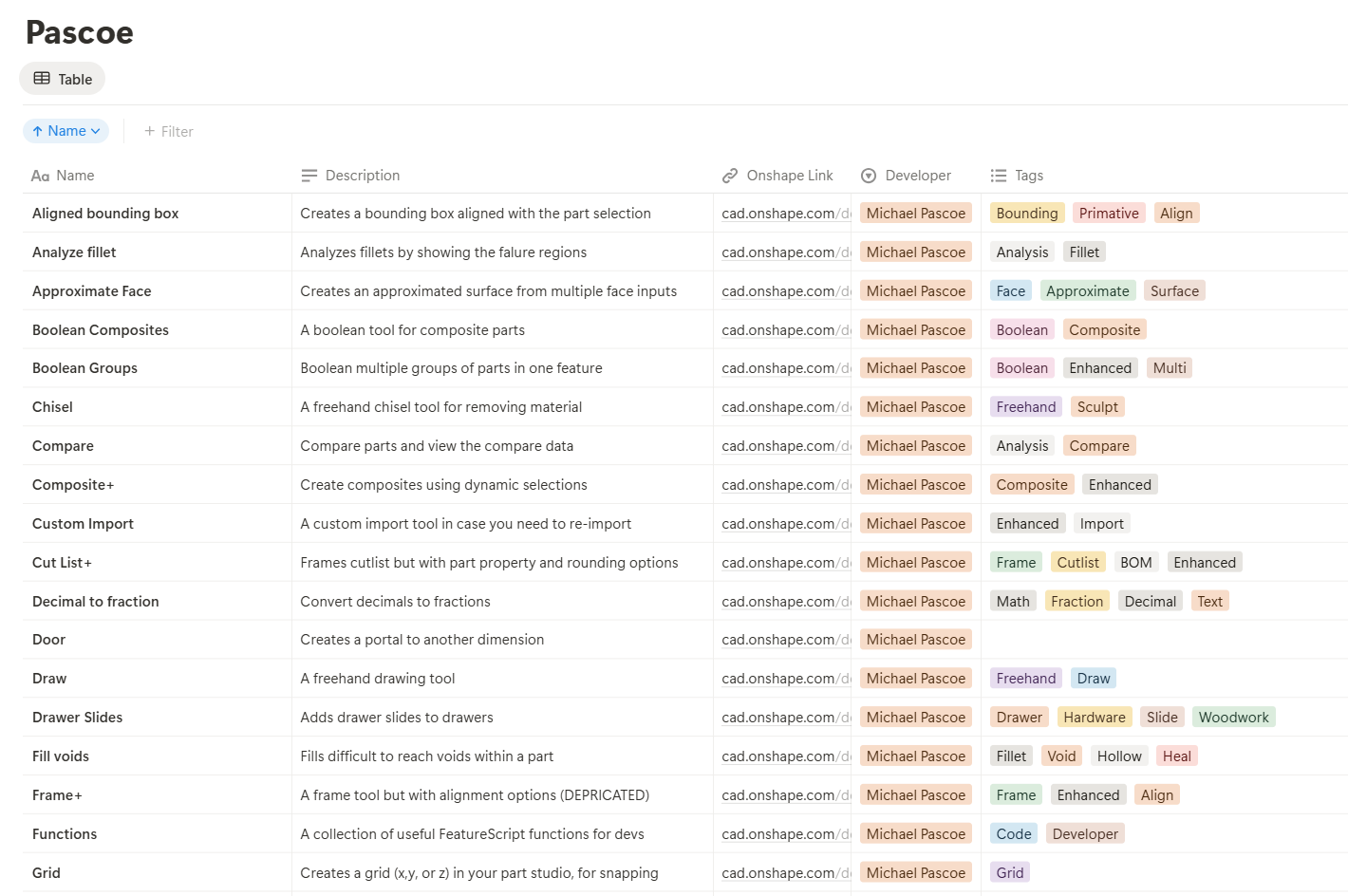Open the Functions entry
1348x896 pixels.
(65, 834)
